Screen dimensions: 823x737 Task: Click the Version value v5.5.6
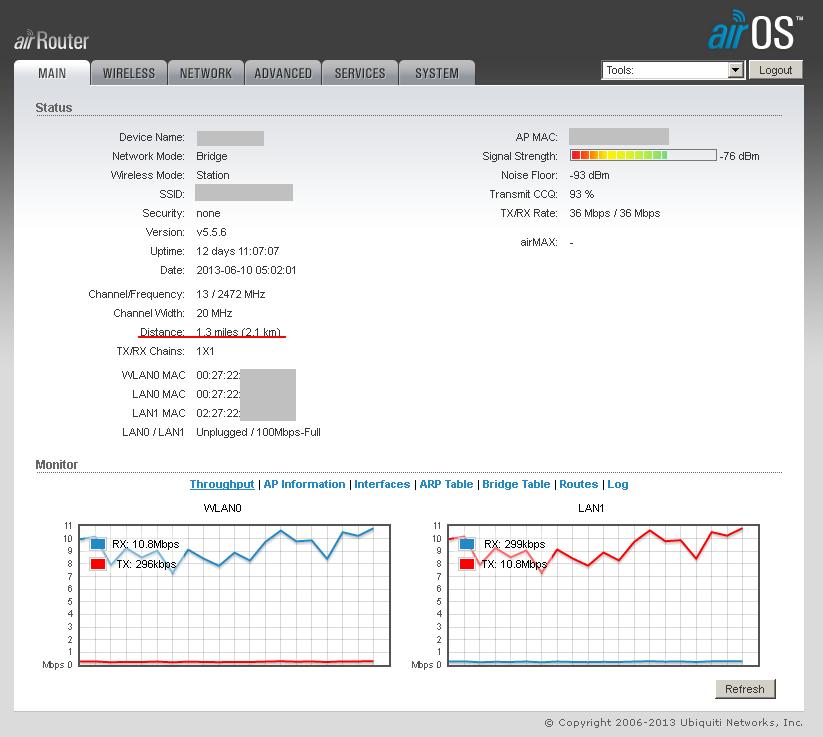pos(211,232)
